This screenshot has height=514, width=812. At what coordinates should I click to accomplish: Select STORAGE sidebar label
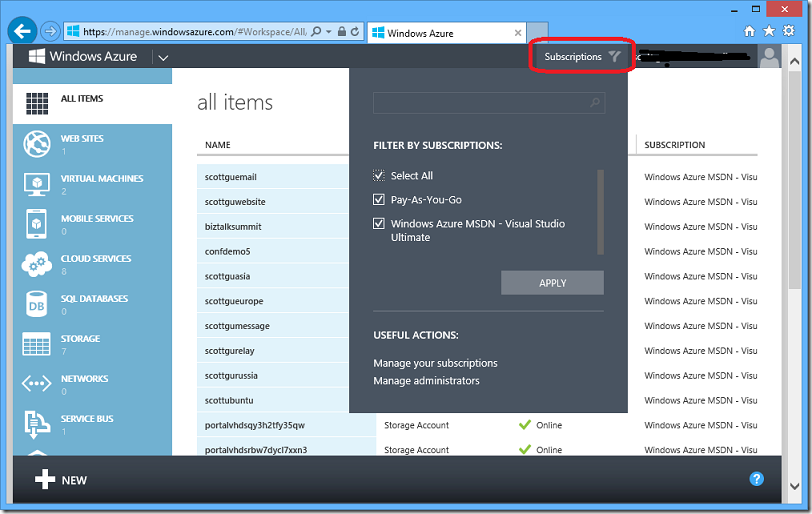click(x=81, y=338)
